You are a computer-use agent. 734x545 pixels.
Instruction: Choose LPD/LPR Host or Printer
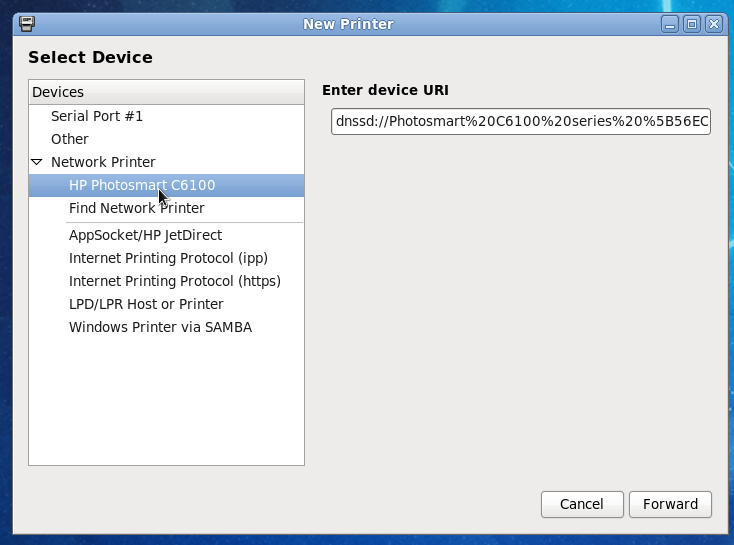146,304
